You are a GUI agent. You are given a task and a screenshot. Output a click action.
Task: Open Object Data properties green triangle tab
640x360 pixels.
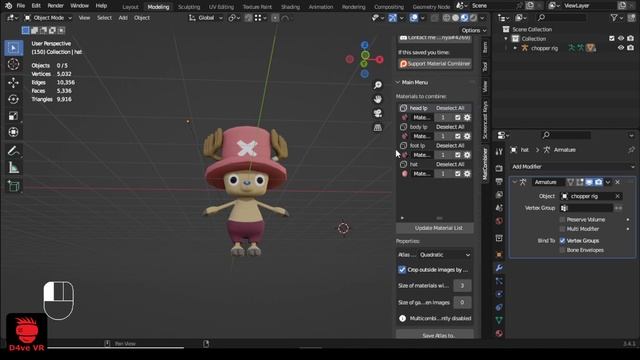coord(499,320)
